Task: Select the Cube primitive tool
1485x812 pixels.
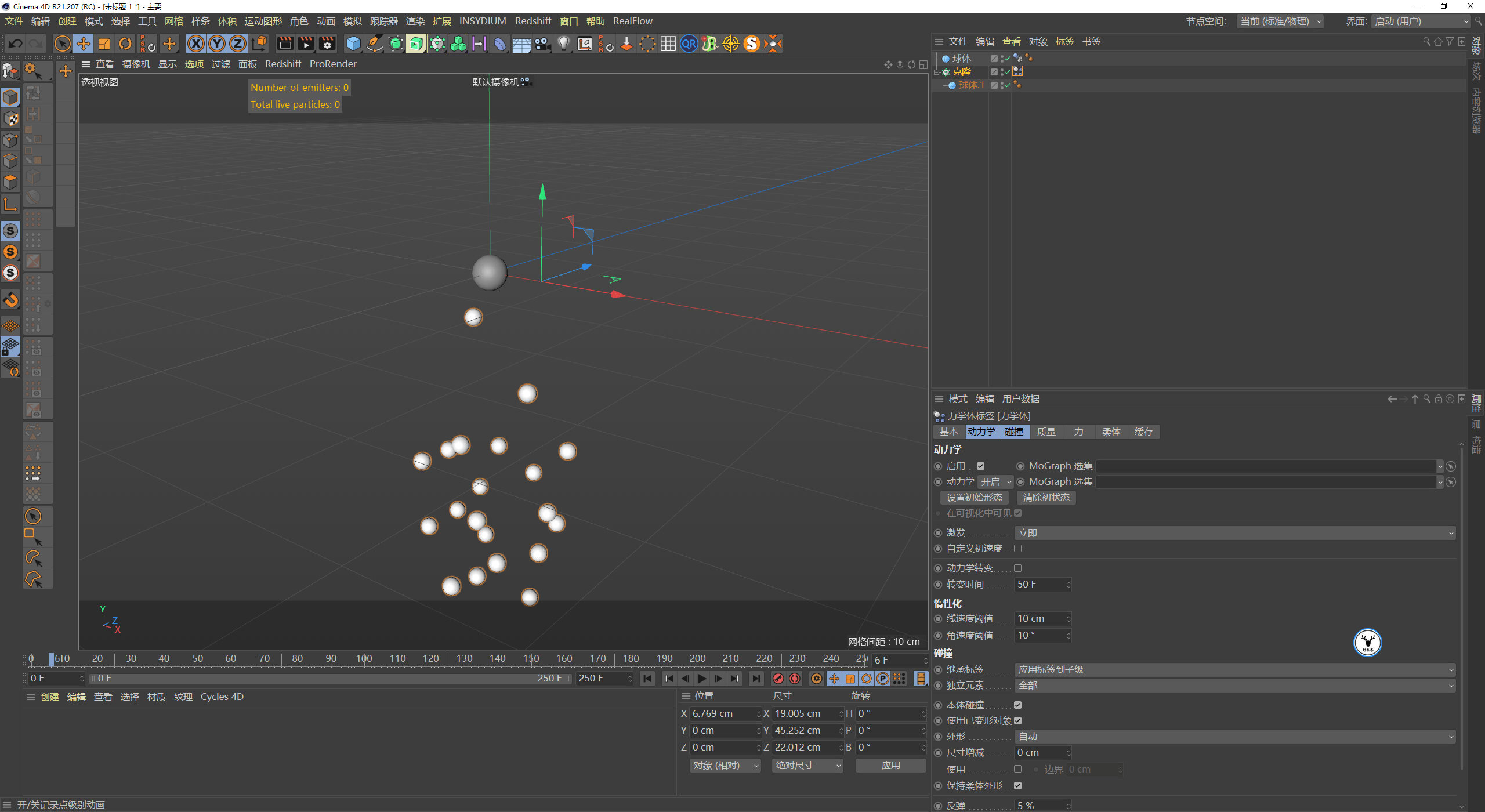Action: tap(353, 43)
